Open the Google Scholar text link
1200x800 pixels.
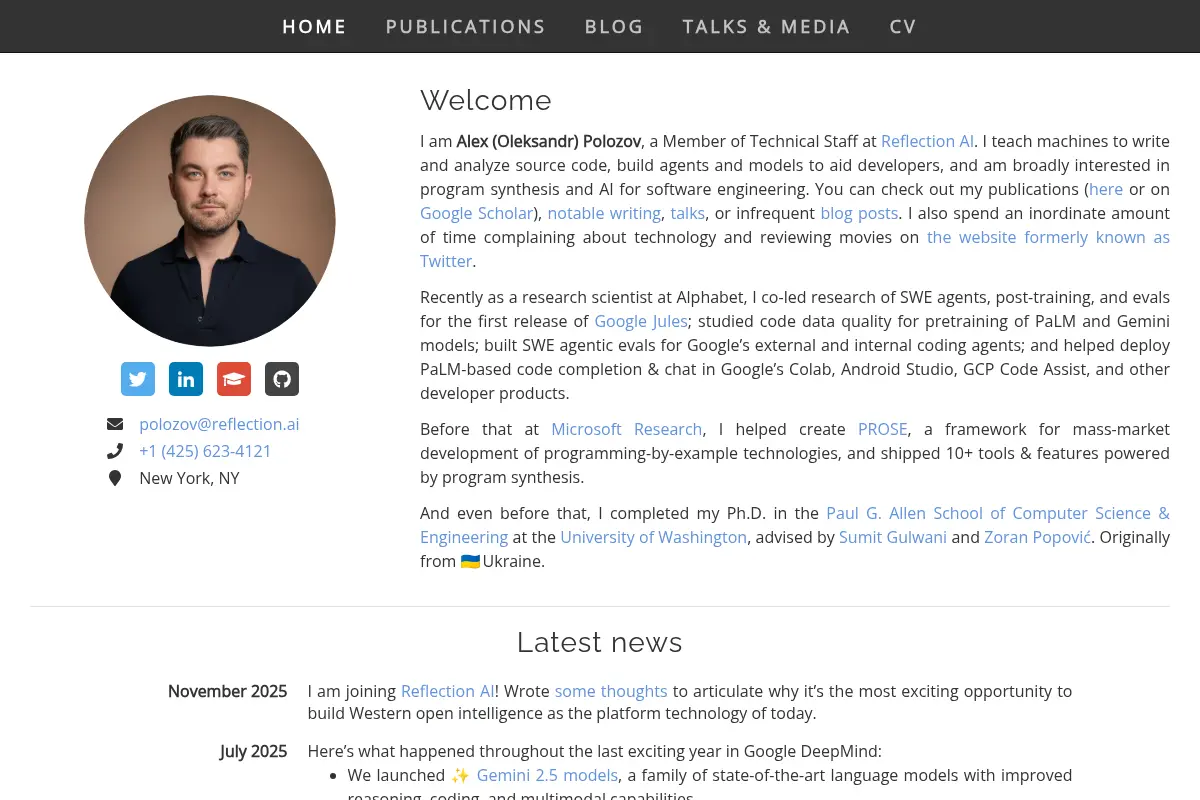477,213
